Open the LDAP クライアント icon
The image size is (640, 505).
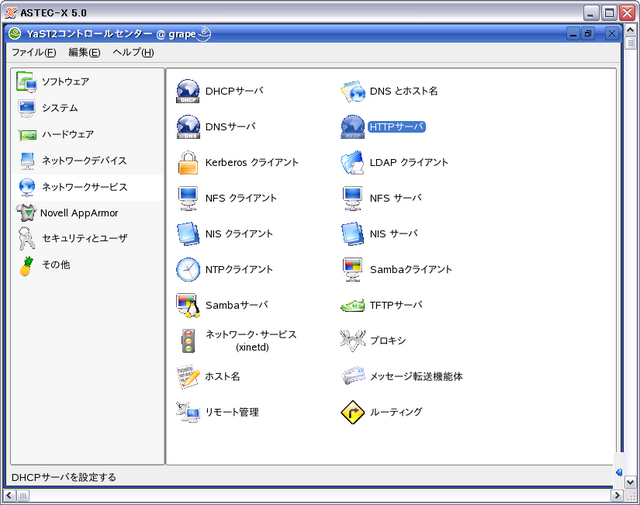tap(353, 162)
